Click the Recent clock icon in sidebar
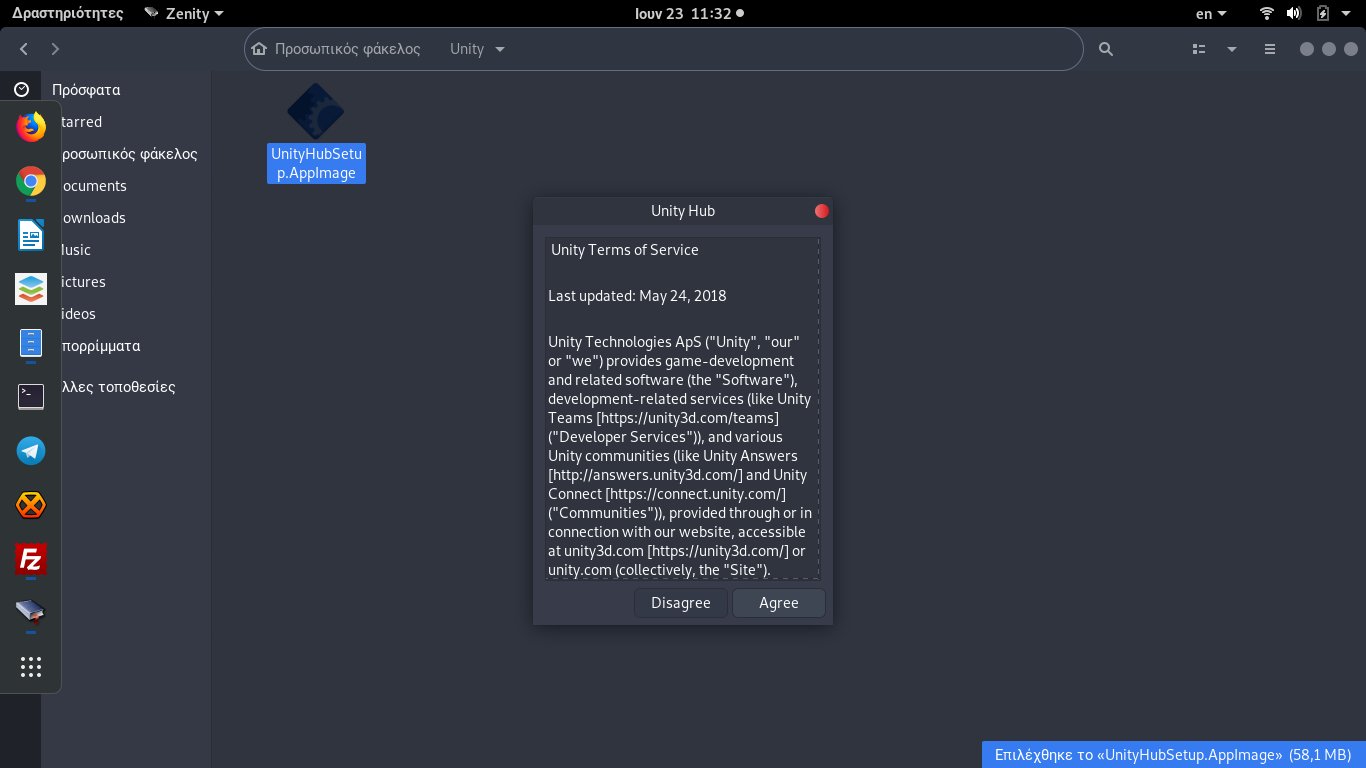1366x768 pixels. (21, 89)
